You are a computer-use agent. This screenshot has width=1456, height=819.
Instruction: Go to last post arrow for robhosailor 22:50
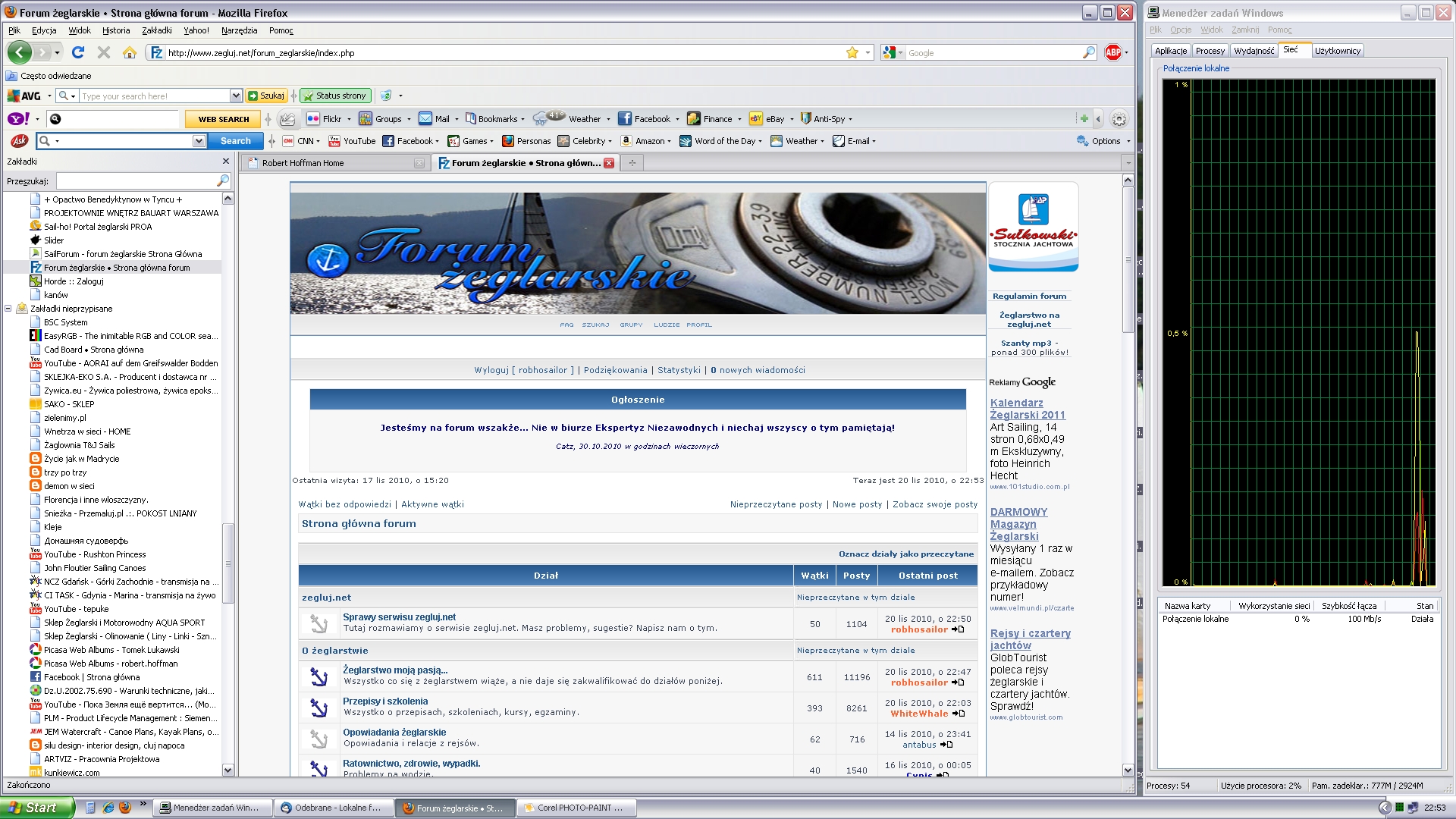958,629
